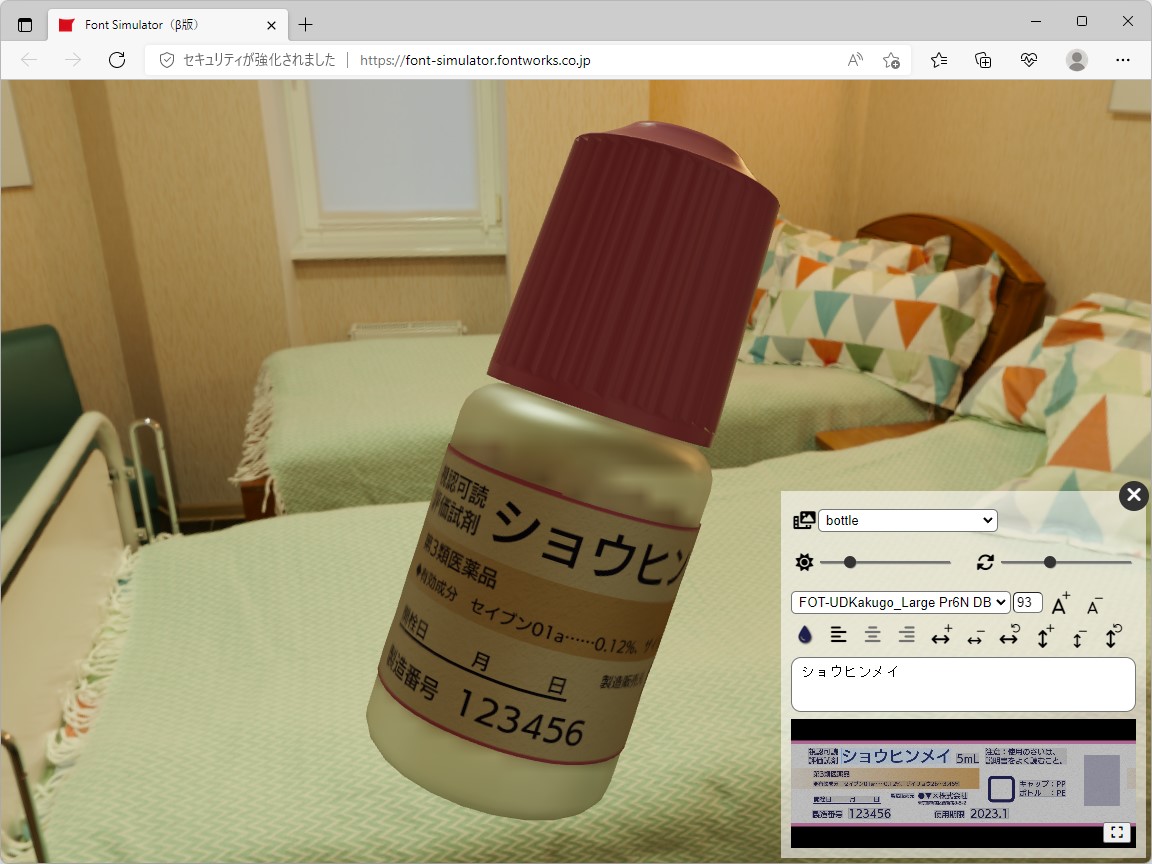Decrease line spacing with the ↕− icon
Viewport: 1152px width, 864px height.
1079,635
